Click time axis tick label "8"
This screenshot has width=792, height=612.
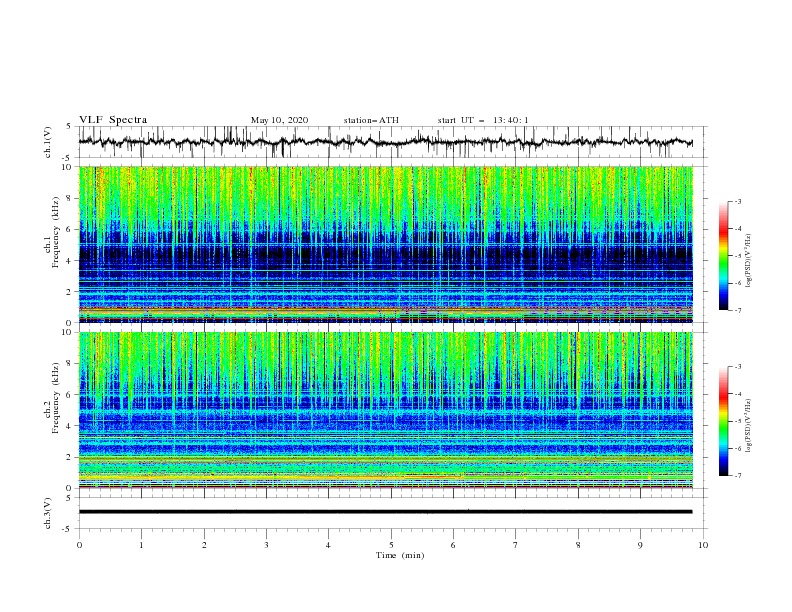click(578, 545)
